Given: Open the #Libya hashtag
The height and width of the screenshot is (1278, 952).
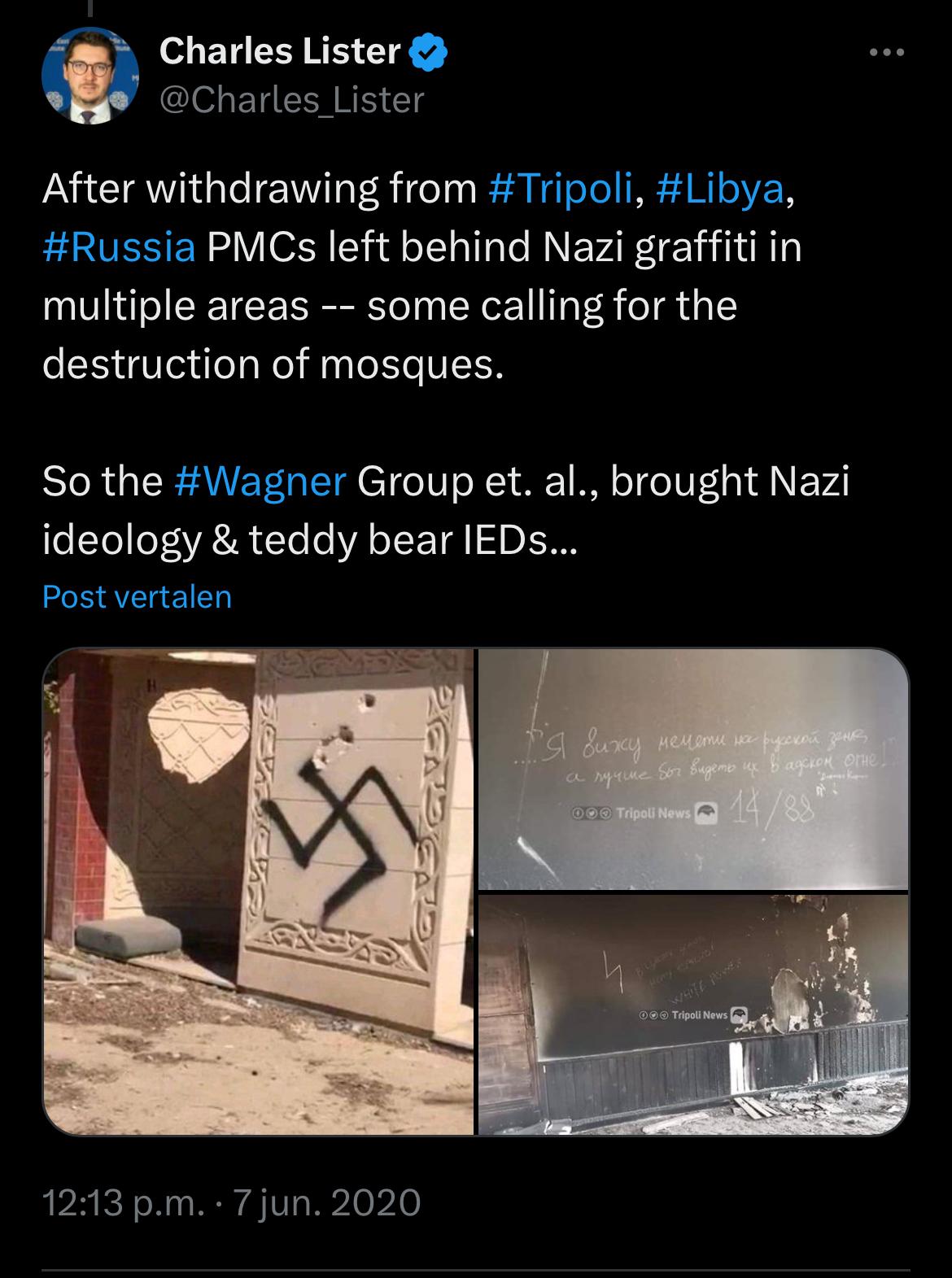Looking at the screenshot, I should click(719, 189).
